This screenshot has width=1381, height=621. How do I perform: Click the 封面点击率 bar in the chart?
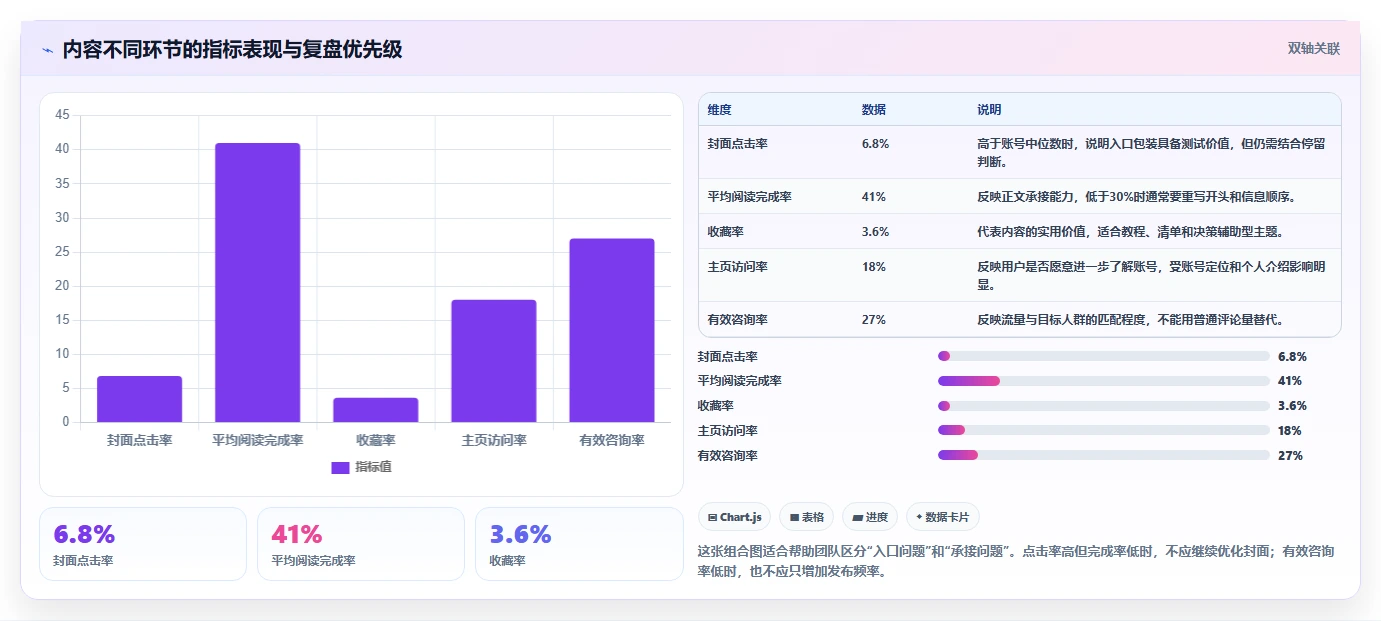coord(139,399)
